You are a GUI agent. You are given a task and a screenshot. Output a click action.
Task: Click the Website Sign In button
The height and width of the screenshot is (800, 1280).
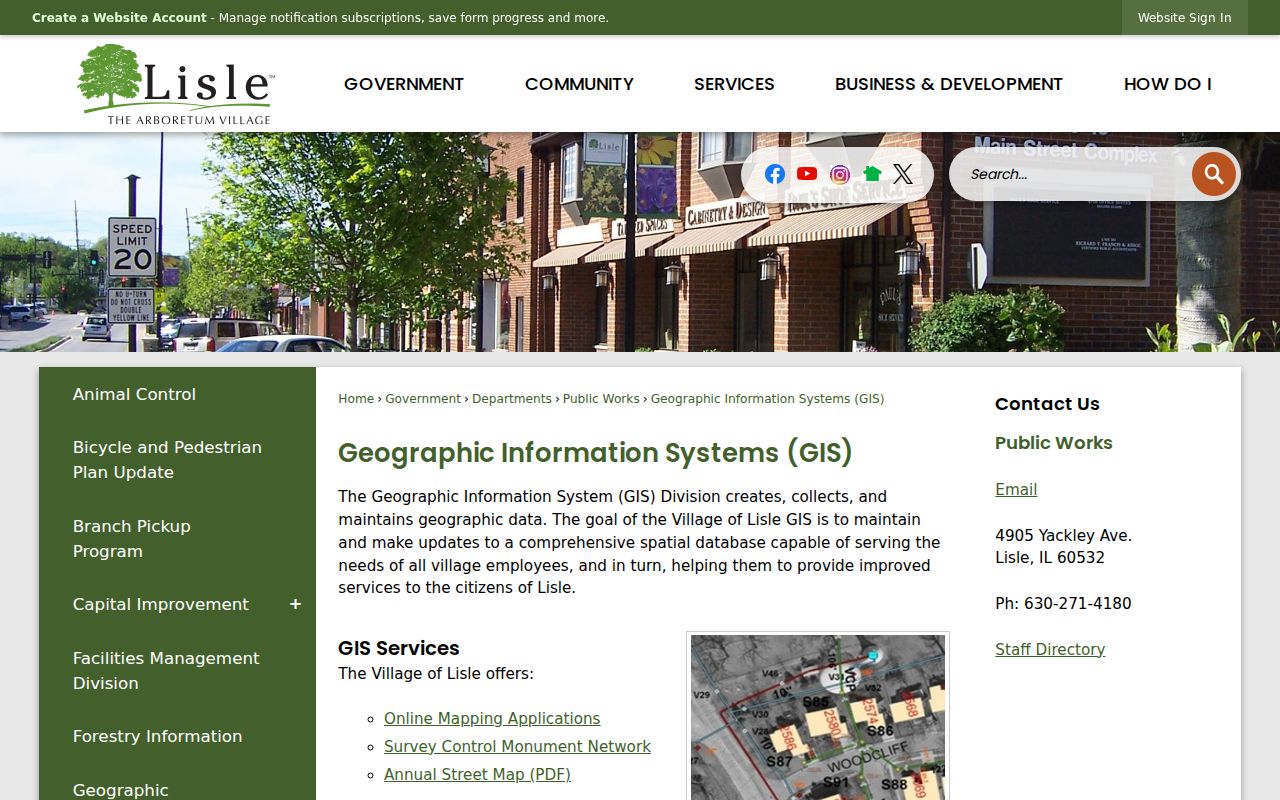click(x=1185, y=18)
